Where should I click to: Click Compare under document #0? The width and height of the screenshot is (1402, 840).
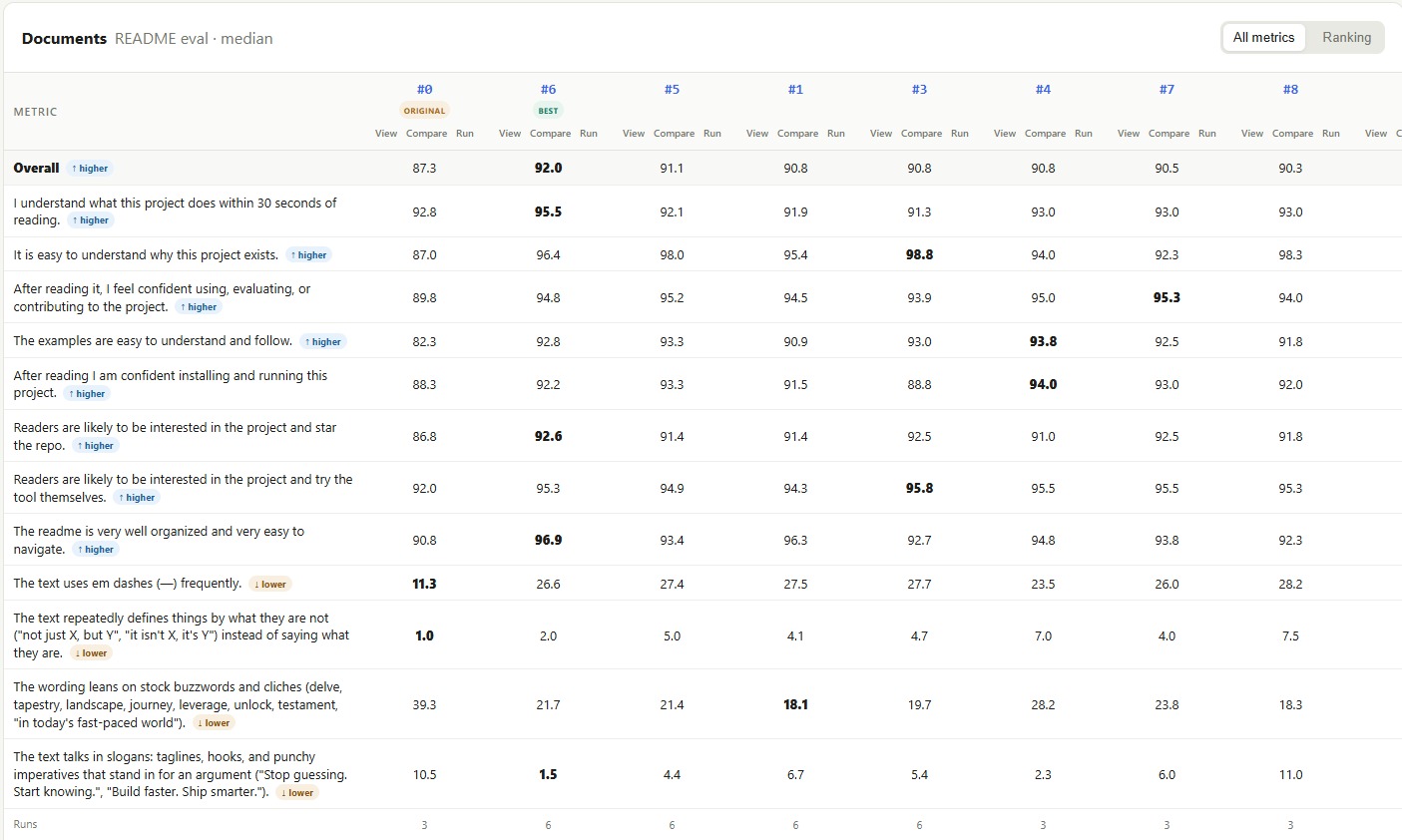coord(426,134)
